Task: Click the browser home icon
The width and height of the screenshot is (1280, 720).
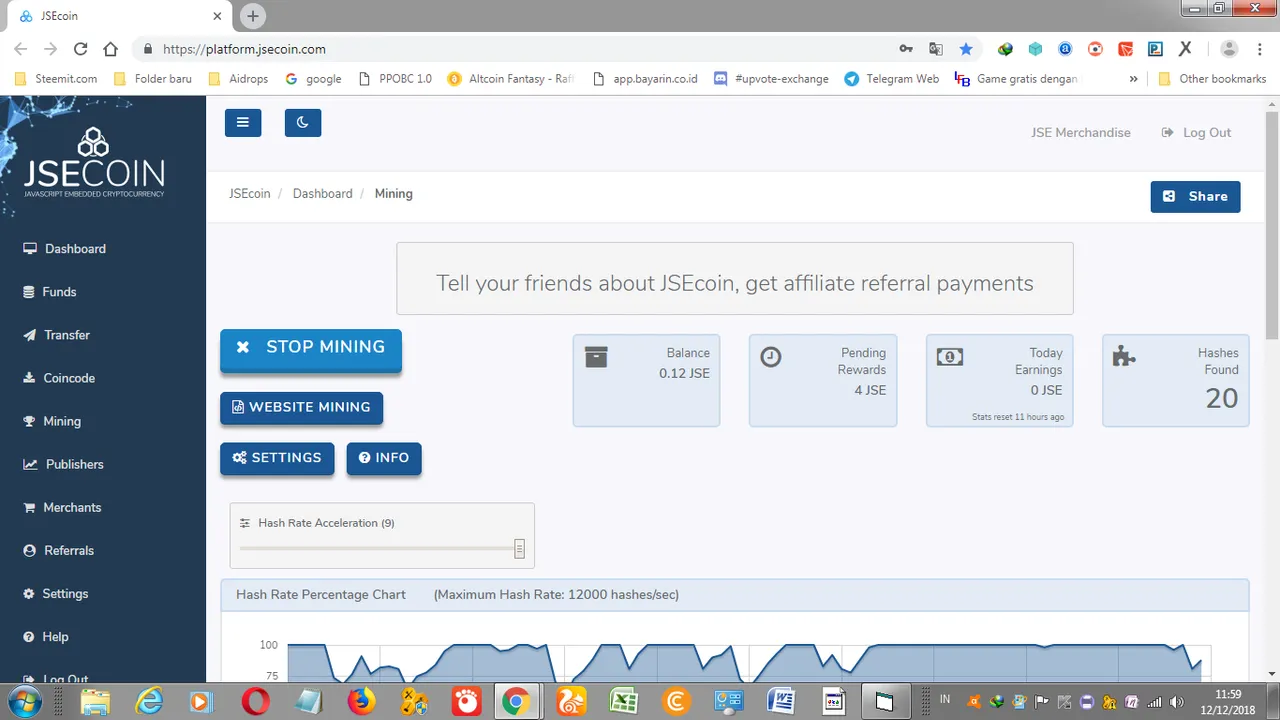Action: [111, 48]
